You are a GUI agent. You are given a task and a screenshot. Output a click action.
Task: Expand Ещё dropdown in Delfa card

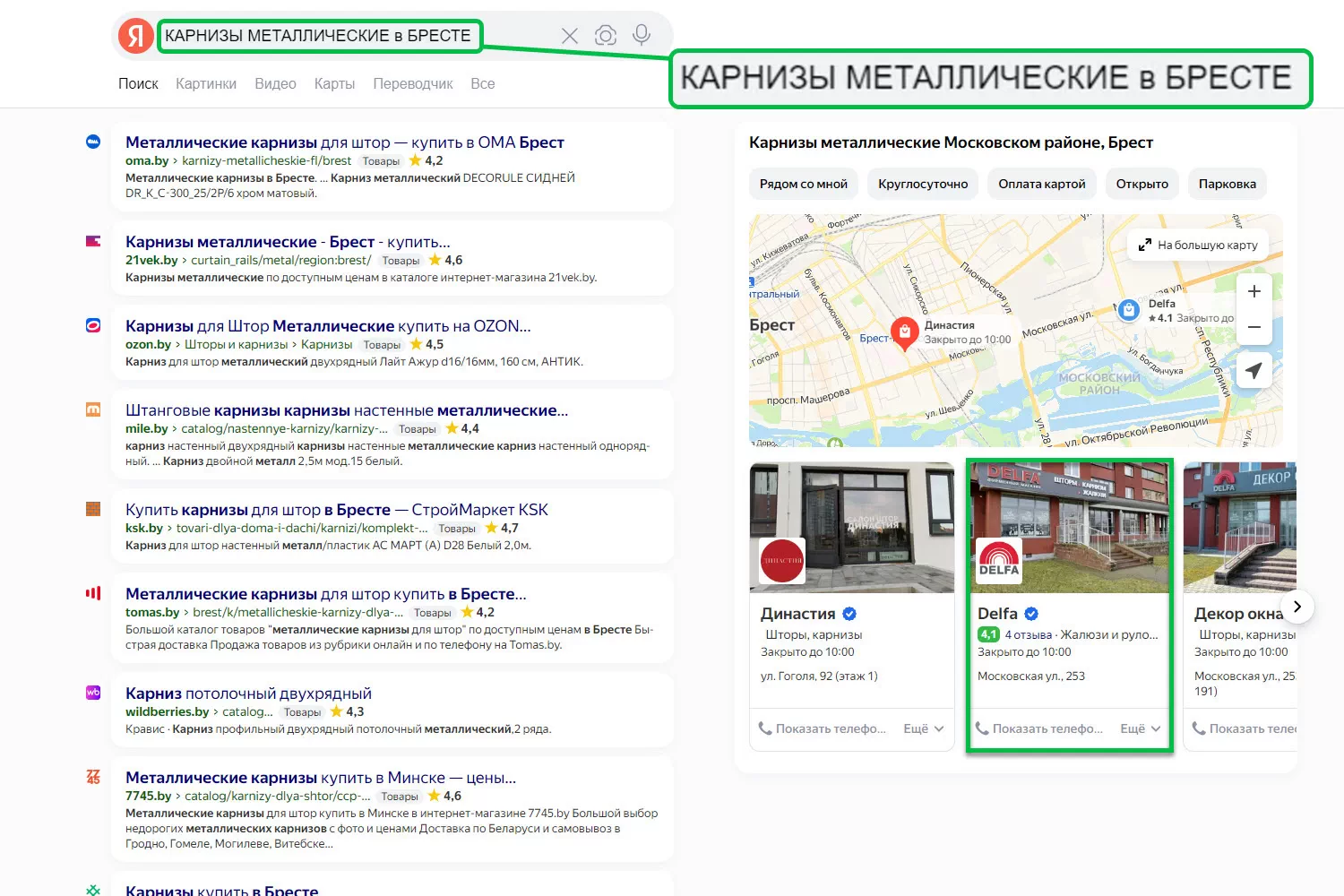point(1140,728)
